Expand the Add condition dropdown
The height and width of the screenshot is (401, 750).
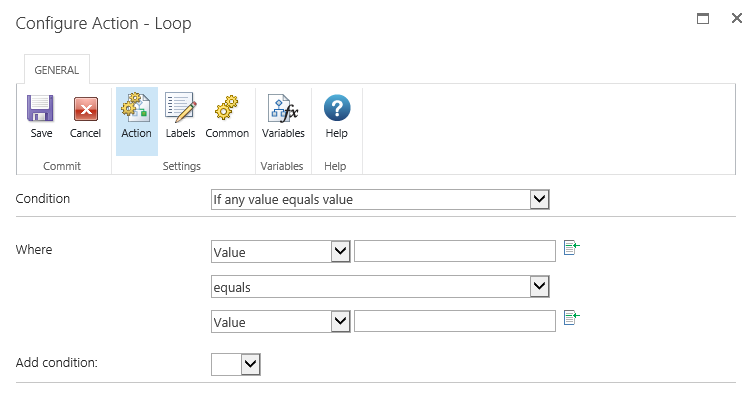point(251,365)
